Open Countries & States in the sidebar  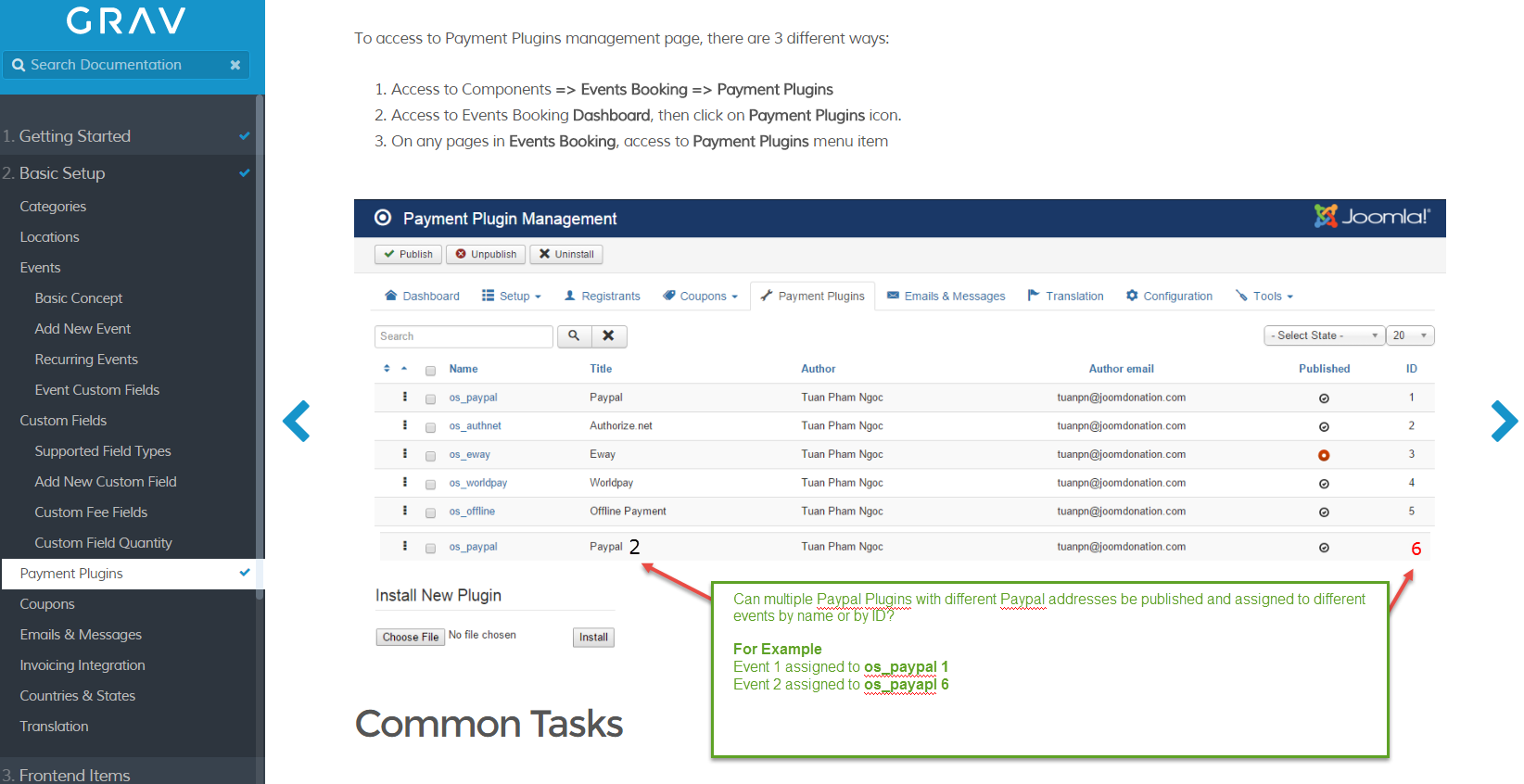pyautogui.click(x=78, y=696)
